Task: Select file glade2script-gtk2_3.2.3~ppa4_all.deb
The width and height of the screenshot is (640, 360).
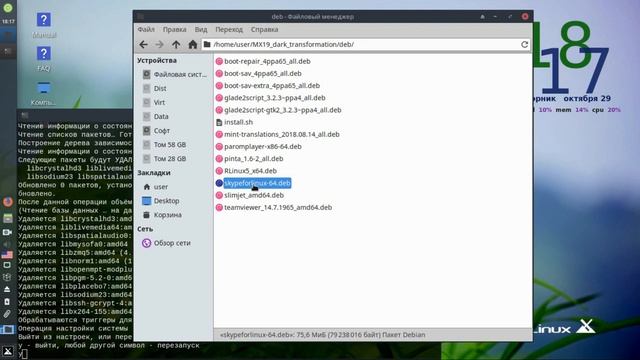Action: point(282,110)
